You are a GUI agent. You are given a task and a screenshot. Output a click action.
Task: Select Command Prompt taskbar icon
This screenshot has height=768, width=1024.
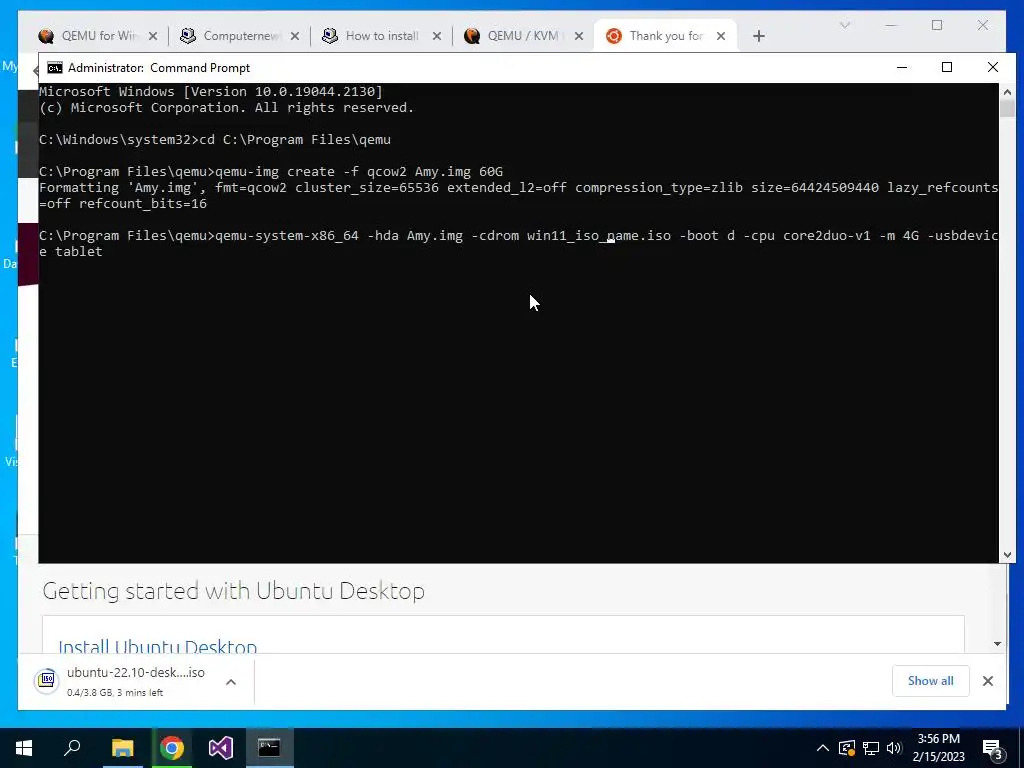269,748
